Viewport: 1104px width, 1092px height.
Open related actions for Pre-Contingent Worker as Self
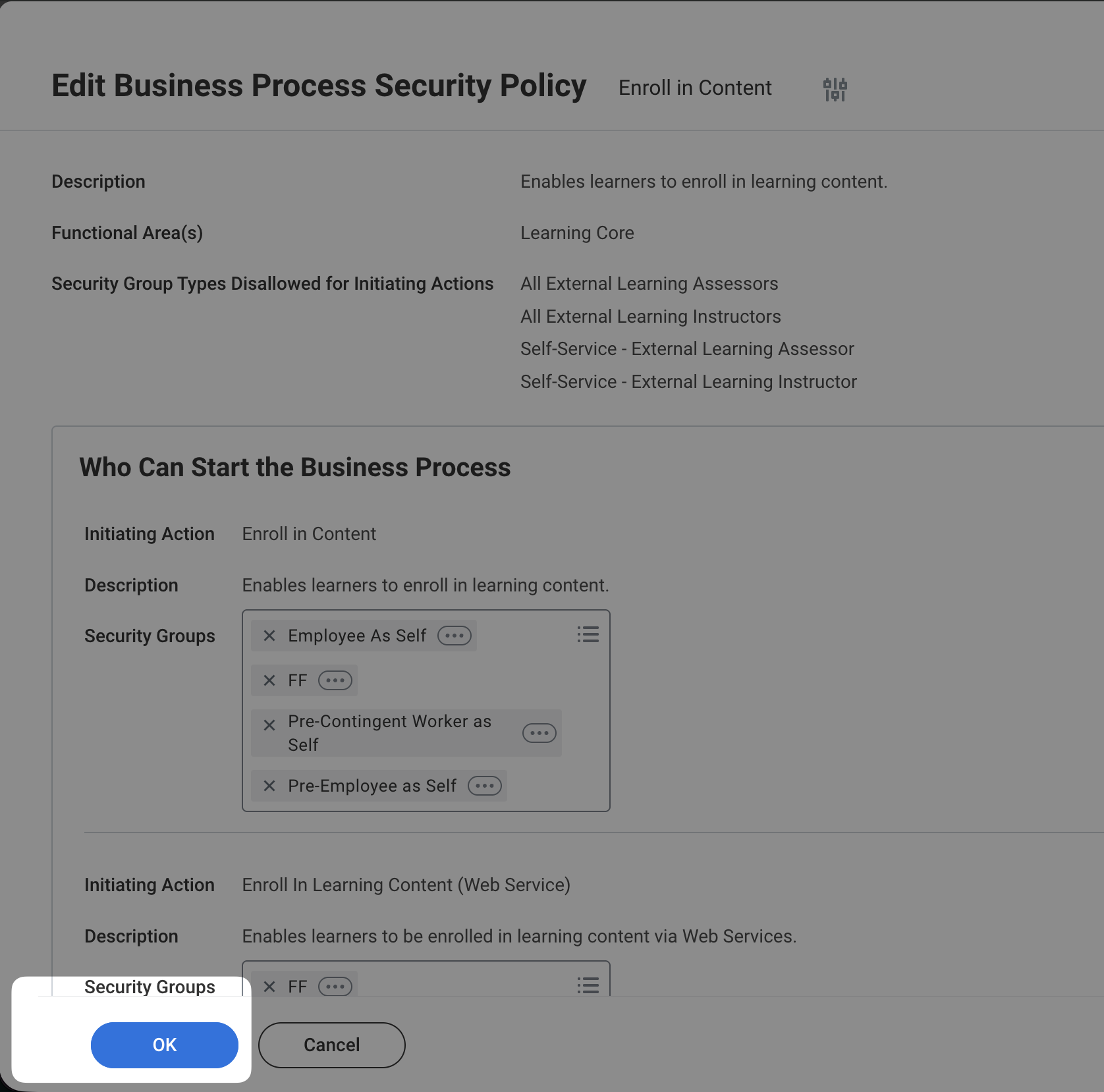(539, 733)
